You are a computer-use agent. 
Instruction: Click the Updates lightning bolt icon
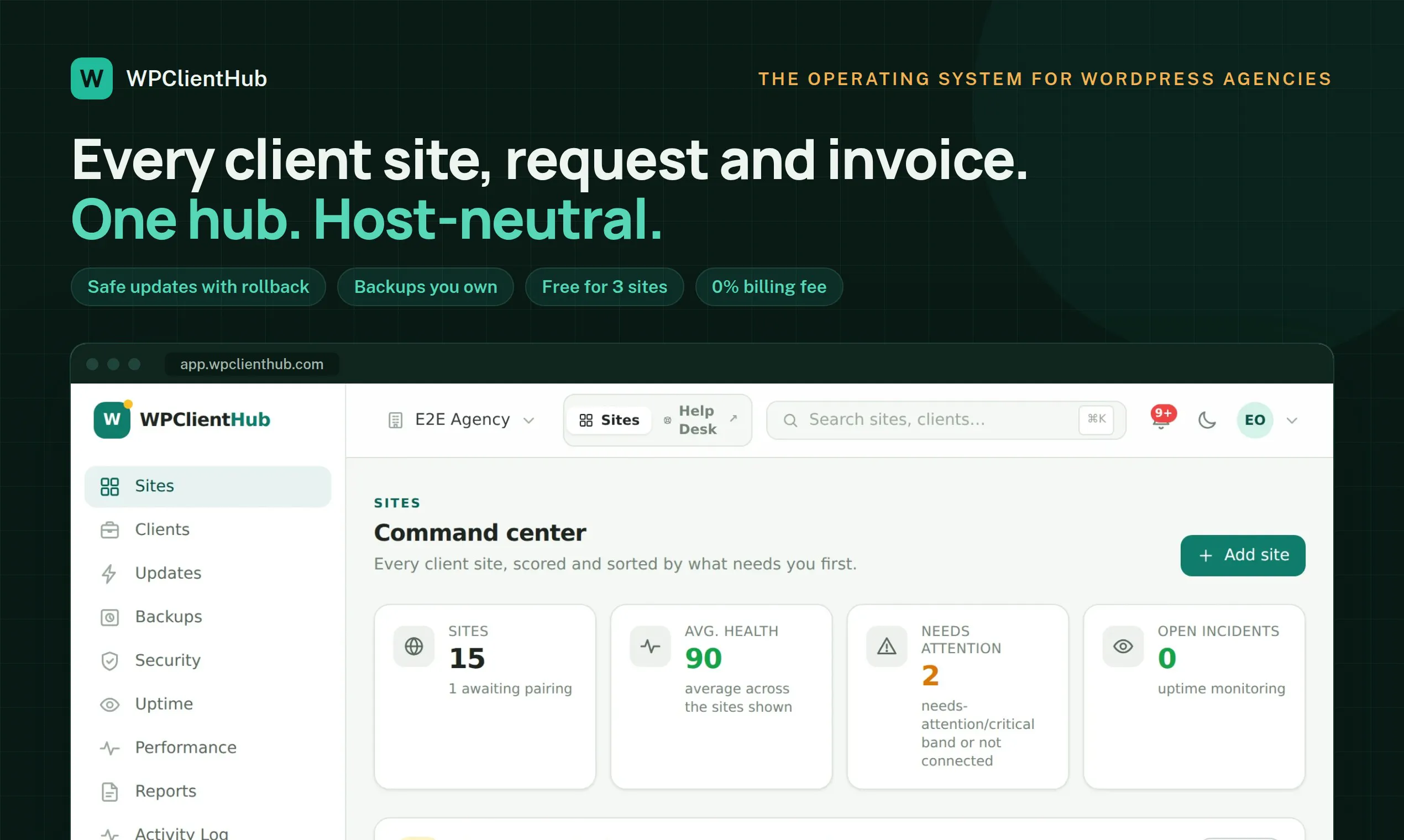tap(109, 574)
